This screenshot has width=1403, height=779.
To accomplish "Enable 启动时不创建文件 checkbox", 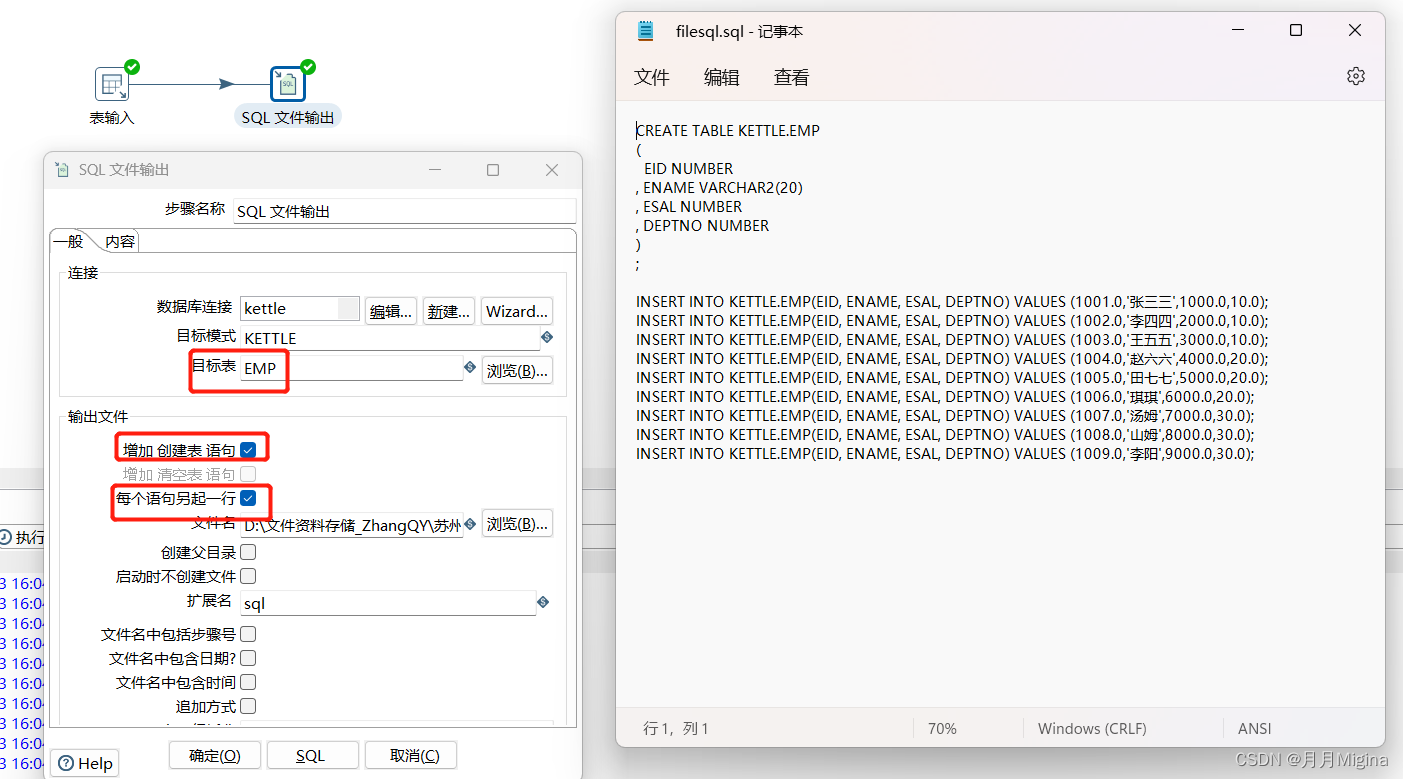I will click(x=248, y=576).
